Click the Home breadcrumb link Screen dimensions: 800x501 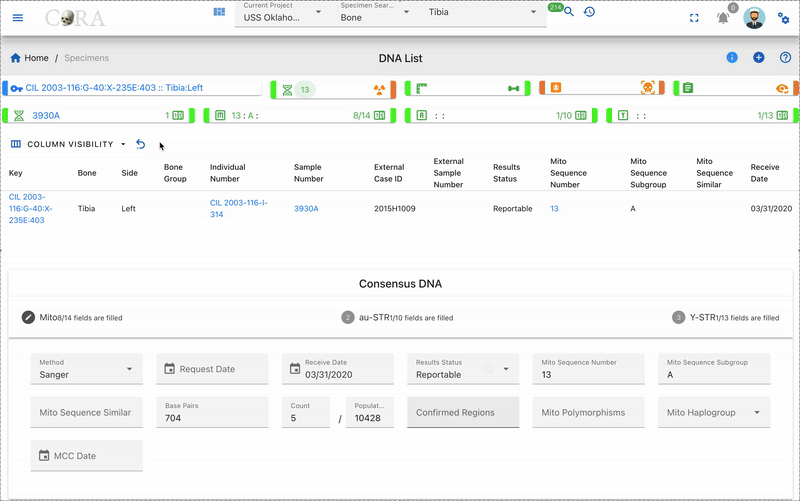[36, 58]
